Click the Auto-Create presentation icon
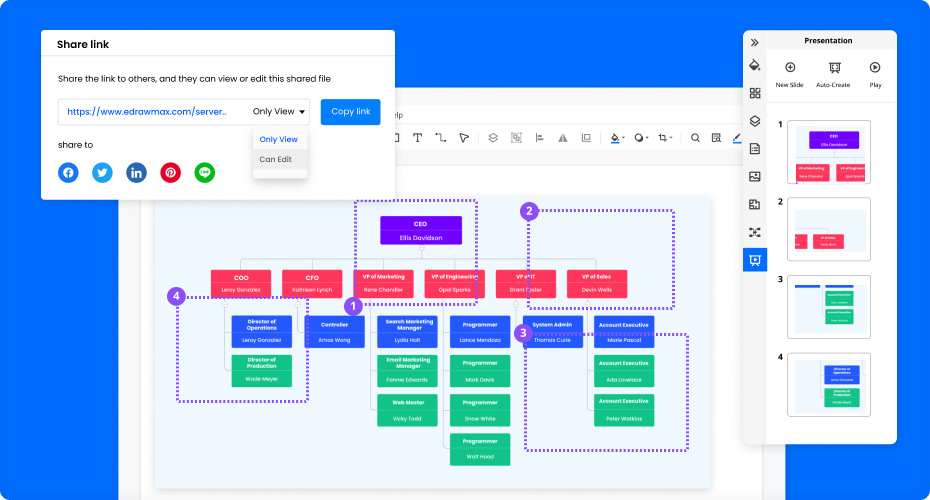This screenshot has width=930, height=500. tap(832, 68)
